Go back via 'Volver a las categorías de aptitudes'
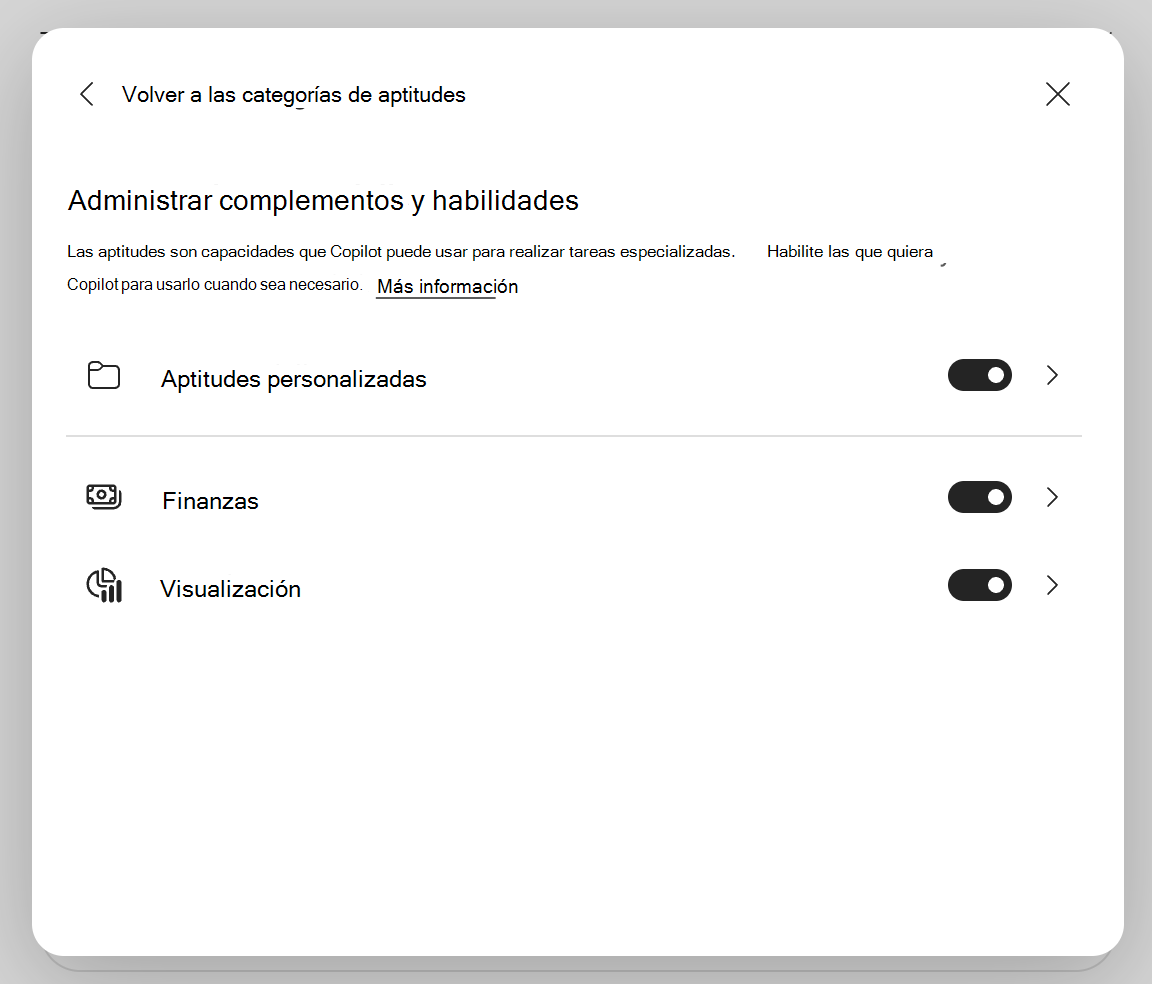This screenshot has height=984, width=1152. click(x=293, y=95)
